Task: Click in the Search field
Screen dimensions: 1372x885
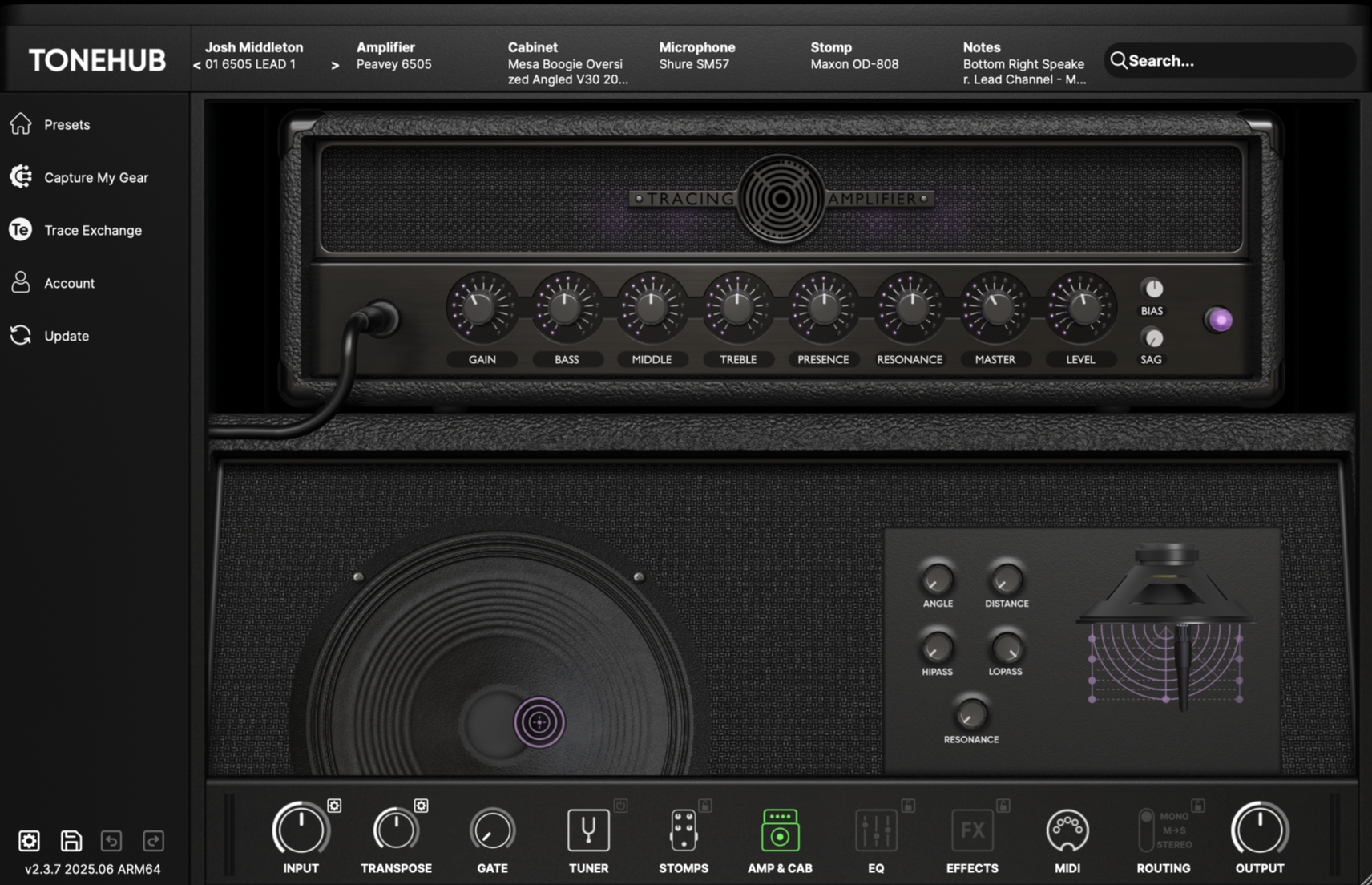Action: pos(1230,60)
